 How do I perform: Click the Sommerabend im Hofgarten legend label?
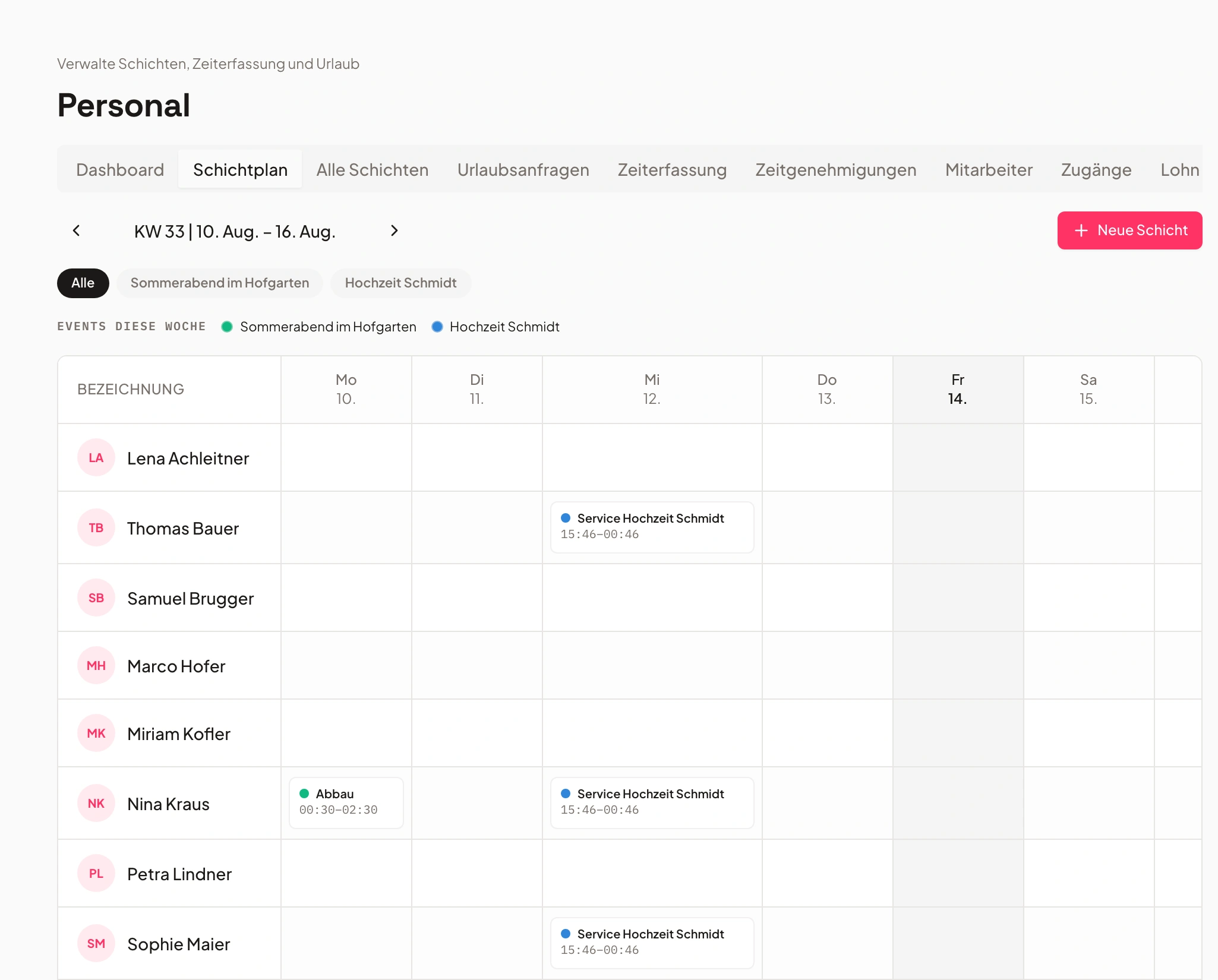pos(328,327)
